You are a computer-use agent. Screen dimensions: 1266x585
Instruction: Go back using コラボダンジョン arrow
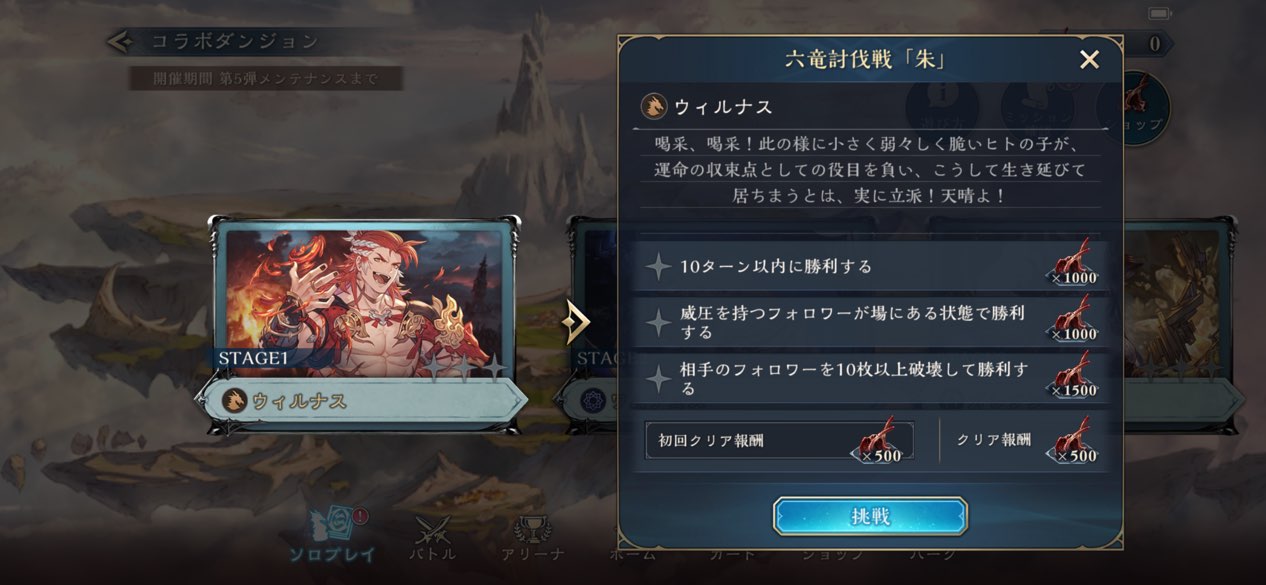pyautogui.click(x=122, y=41)
